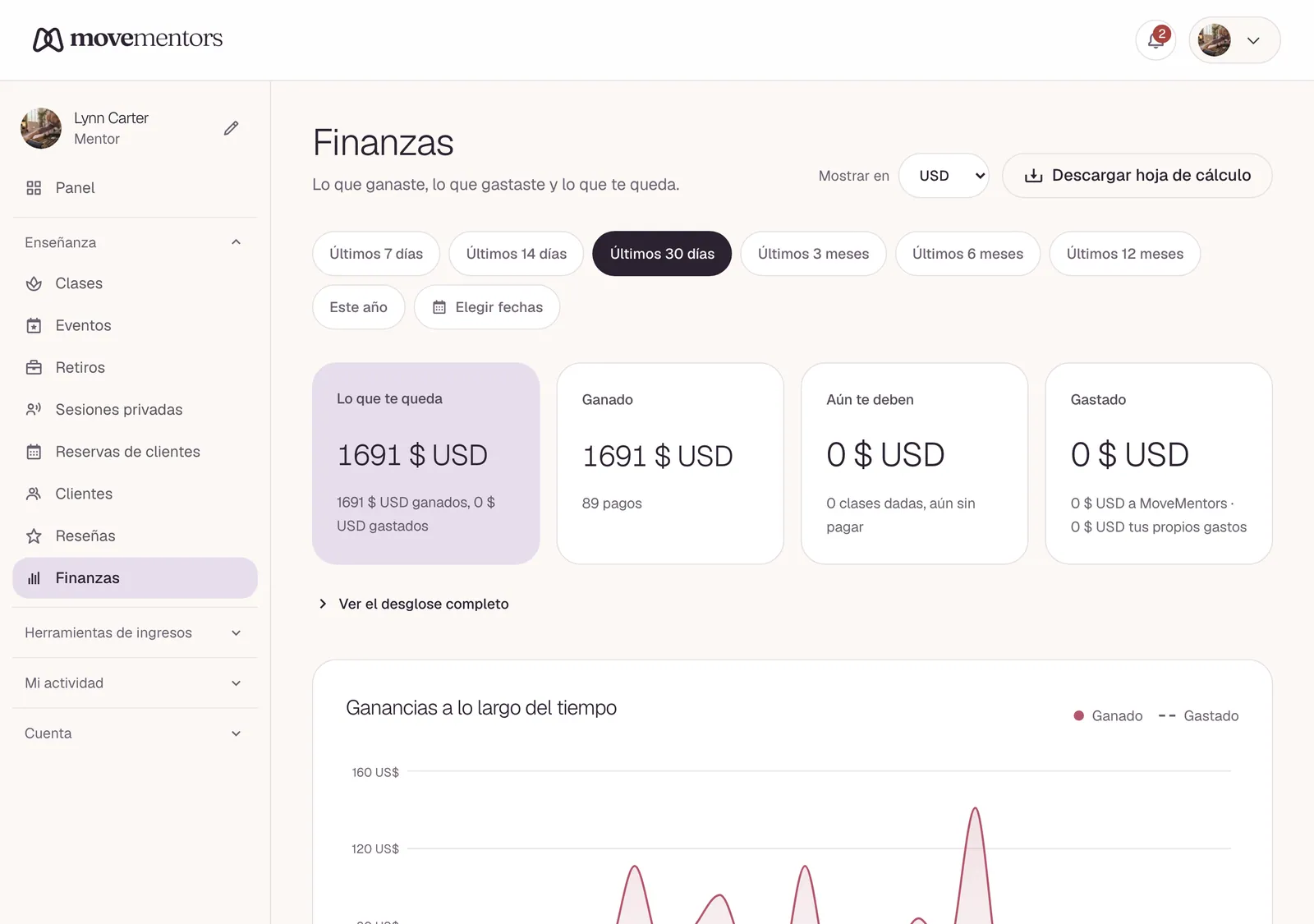Expand Herramientas de ingresos section

pyautogui.click(x=135, y=632)
